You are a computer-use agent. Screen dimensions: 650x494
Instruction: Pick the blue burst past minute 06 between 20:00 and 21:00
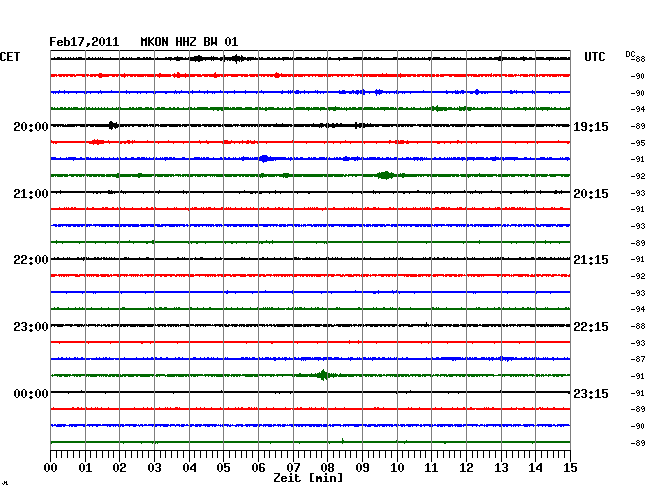point(264,158)
